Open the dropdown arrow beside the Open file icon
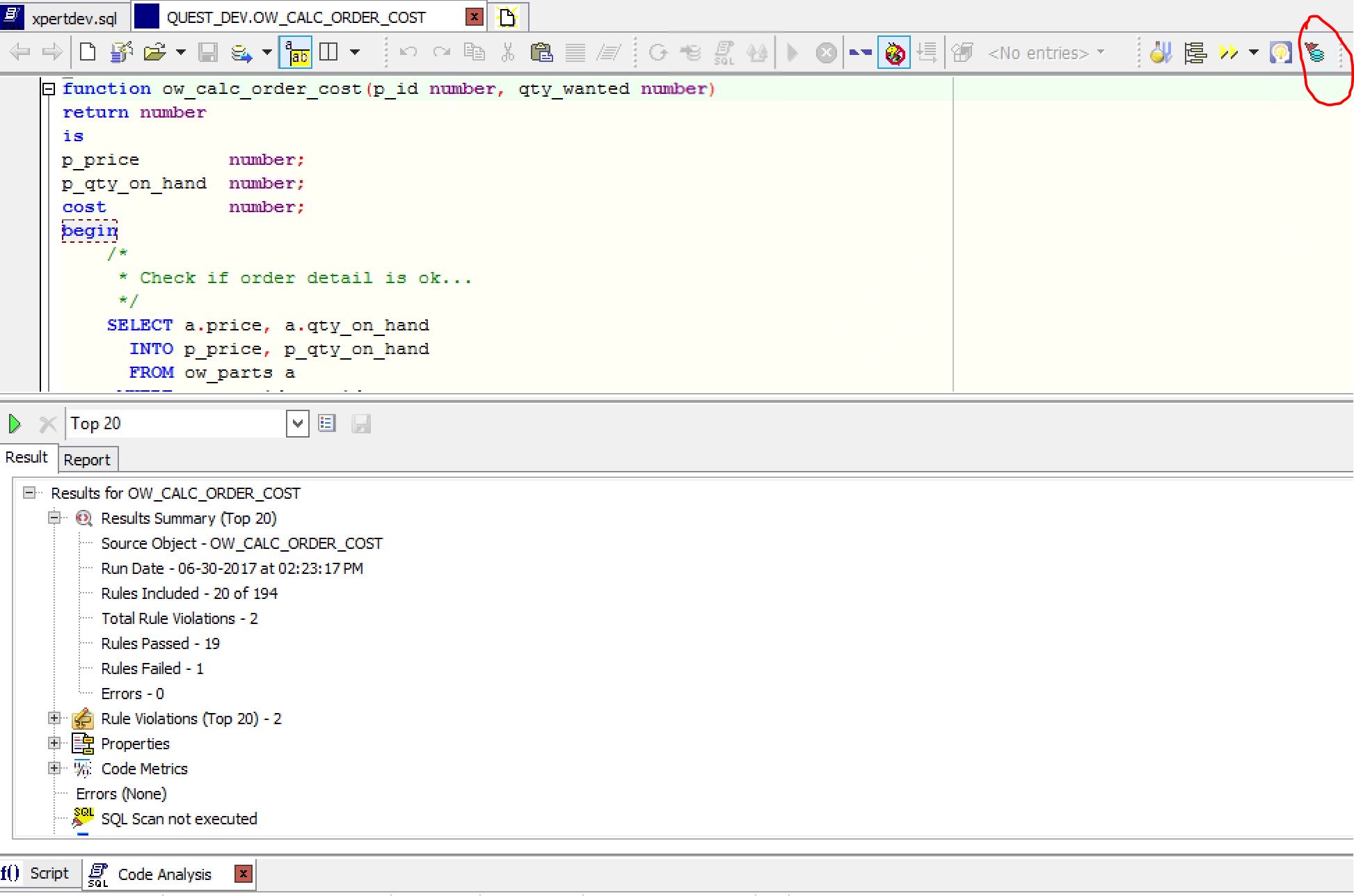 tap(180, 52)
